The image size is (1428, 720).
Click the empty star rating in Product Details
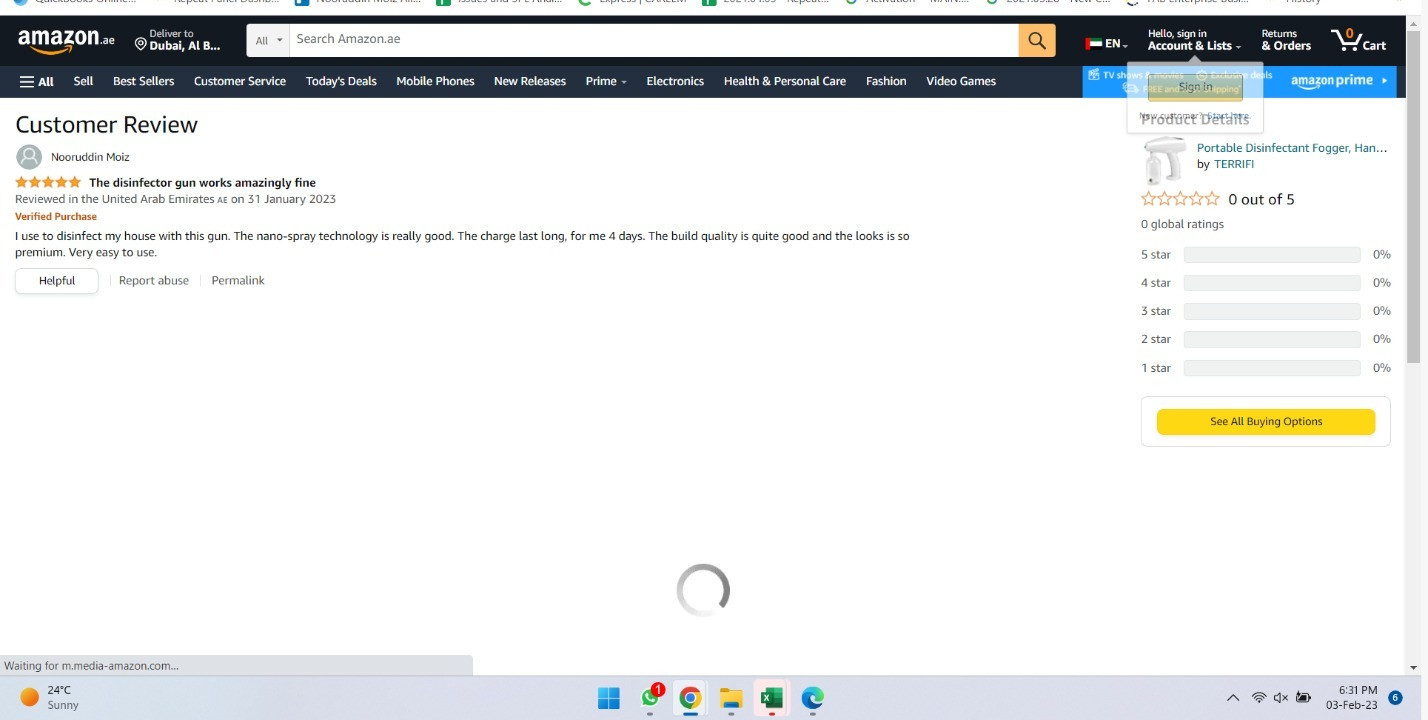[x=1180, y=199]
